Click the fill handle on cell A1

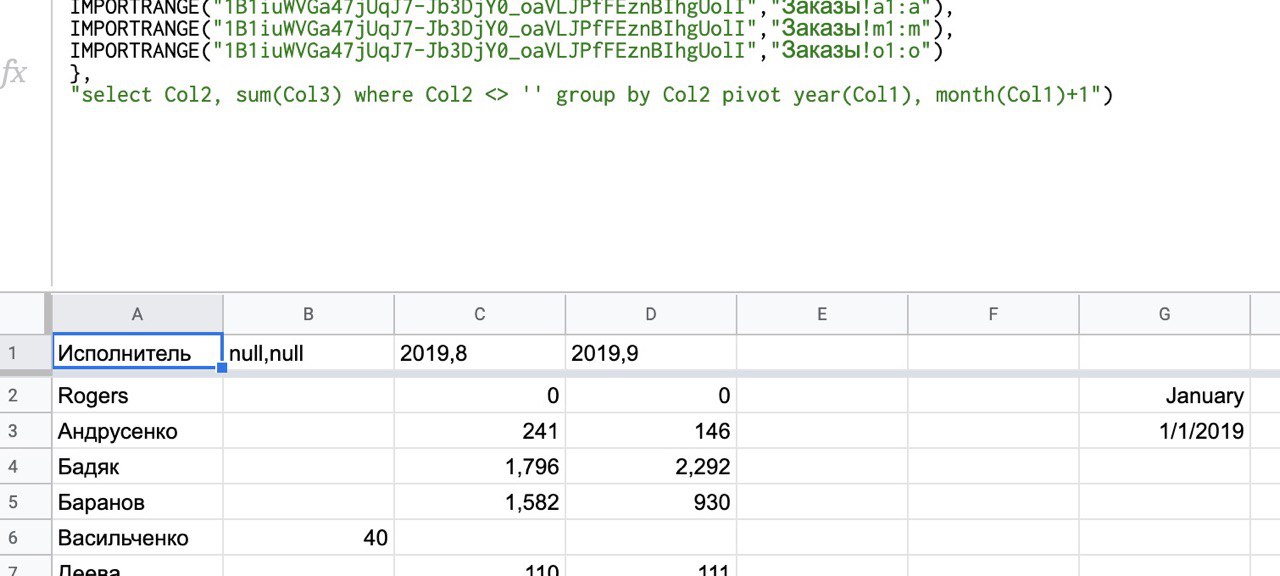click(x=222, y=368)
